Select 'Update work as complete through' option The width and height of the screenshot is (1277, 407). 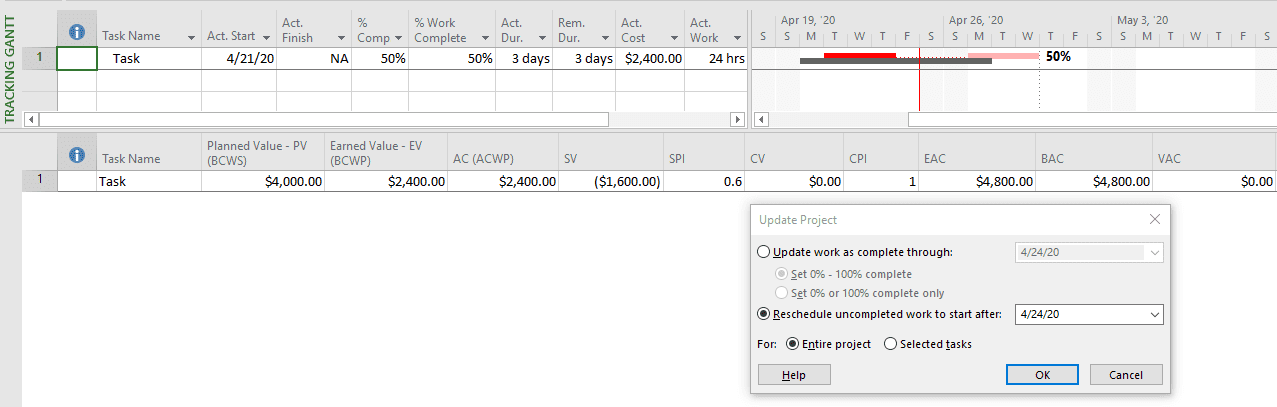(x=766, y=252)
